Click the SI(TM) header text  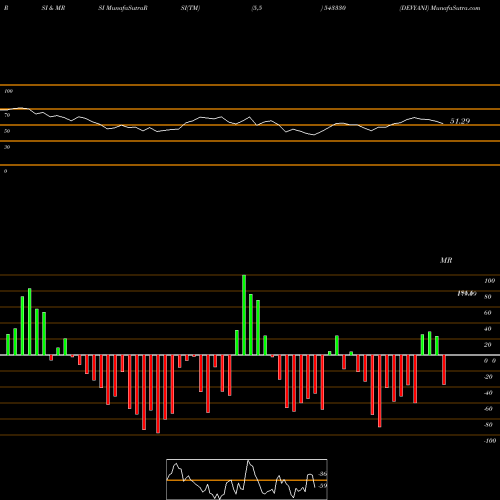pos(190,8)
